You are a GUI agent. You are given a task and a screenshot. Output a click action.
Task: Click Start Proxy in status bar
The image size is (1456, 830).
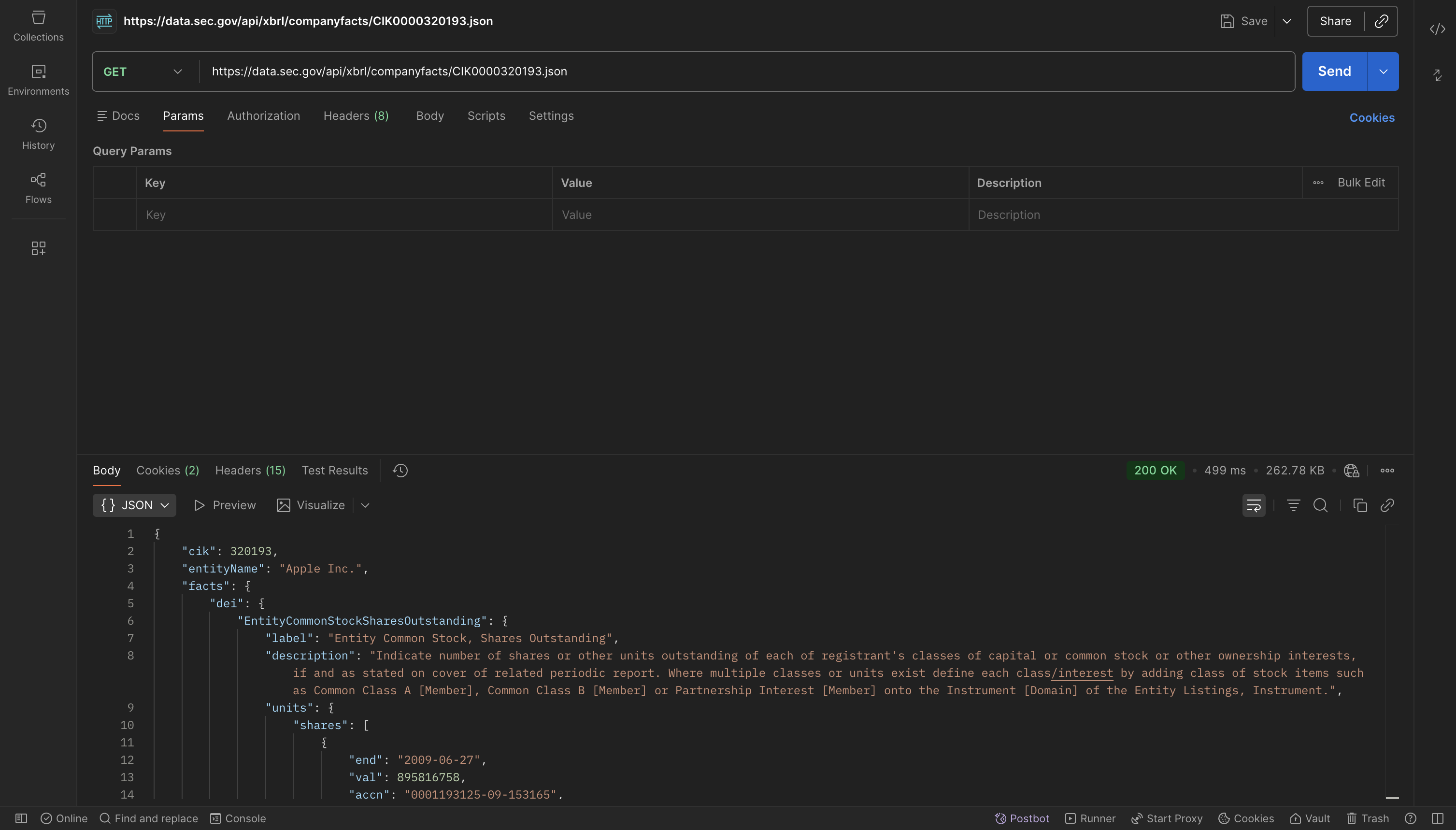1167,818
